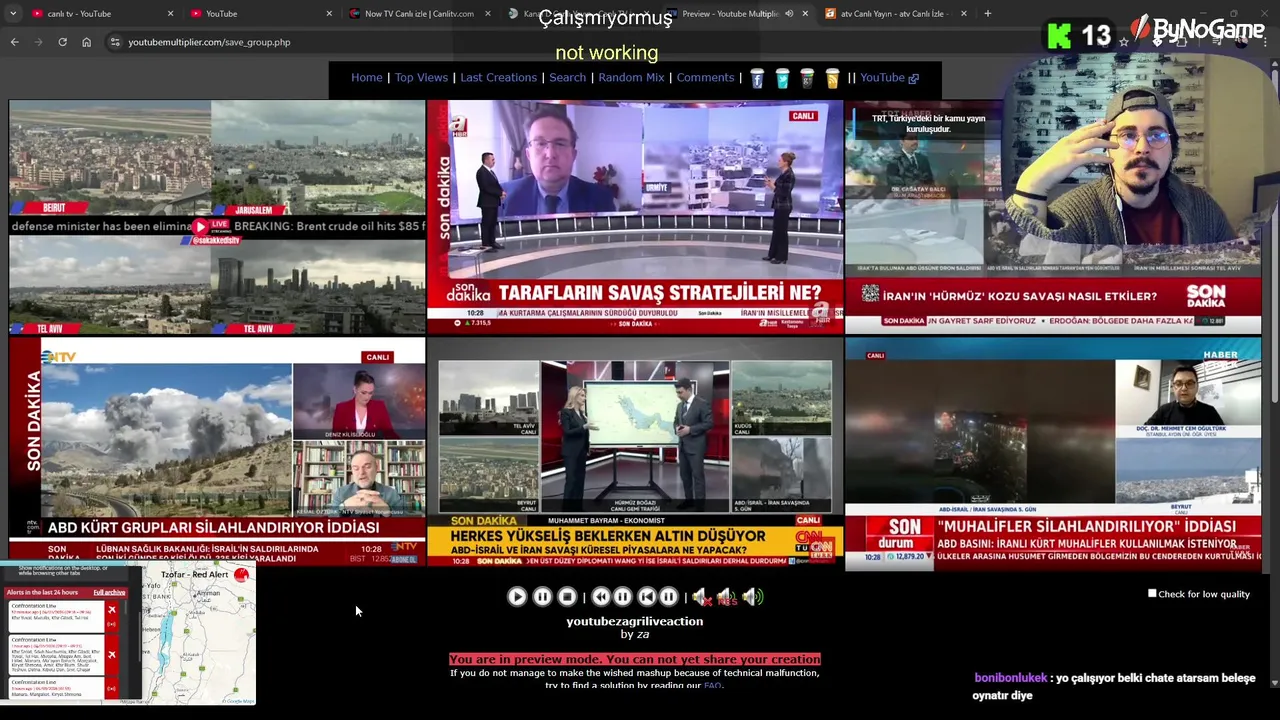Open the Search link in site menu
This screenshot has width=1280, height=720.
point(567,78)
